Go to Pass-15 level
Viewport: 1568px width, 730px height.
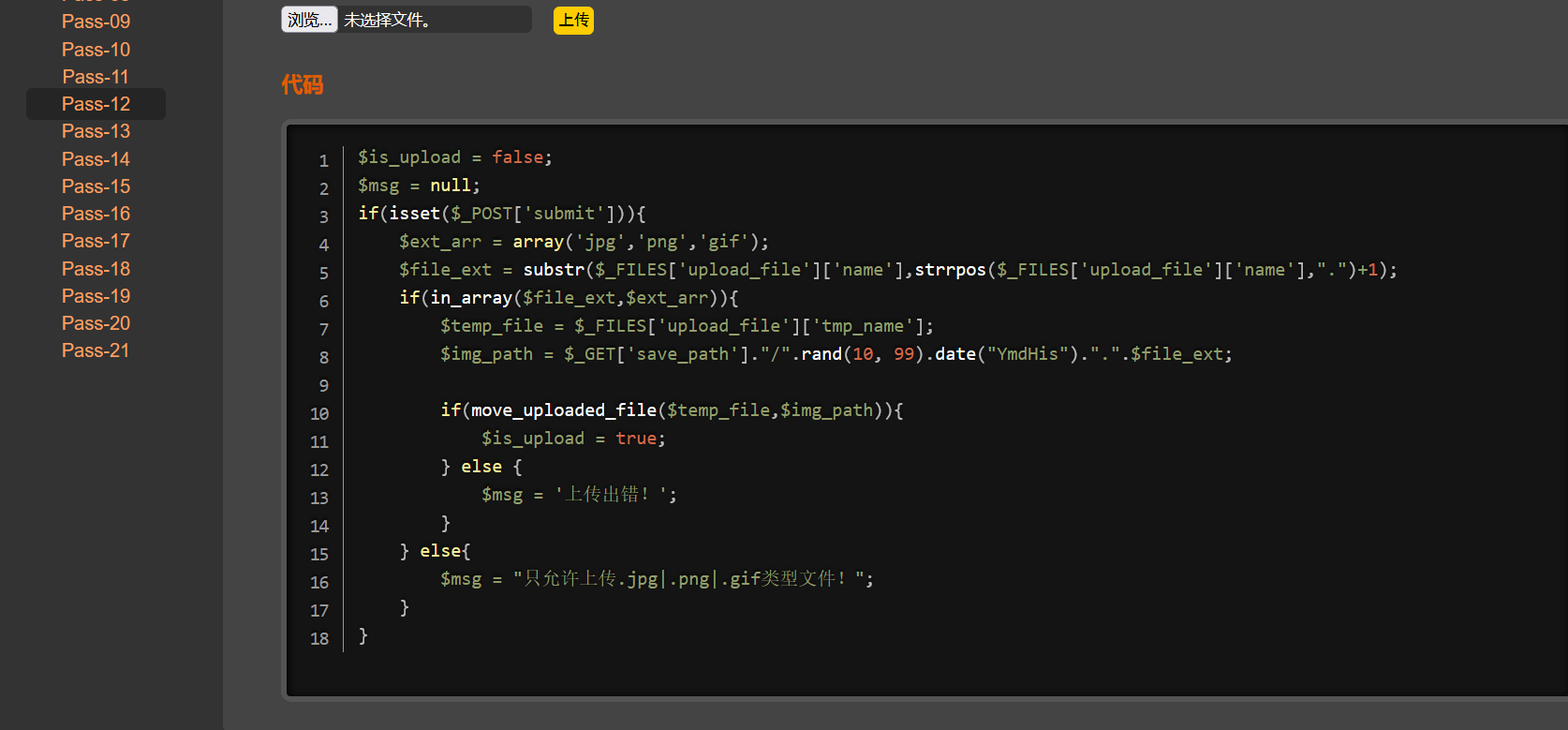96,186
